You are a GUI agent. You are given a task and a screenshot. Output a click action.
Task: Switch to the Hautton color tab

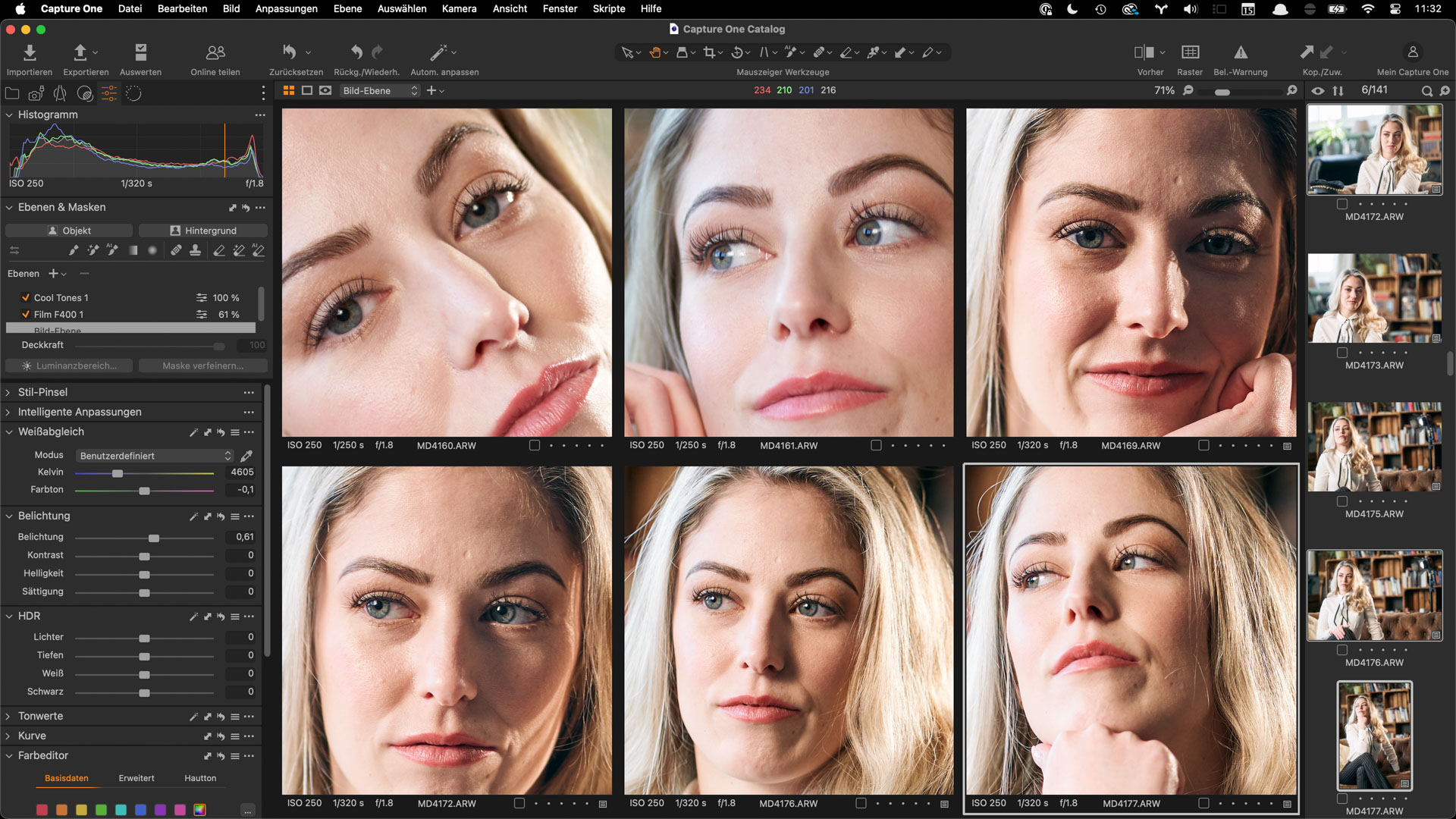(x=200, y=778)
